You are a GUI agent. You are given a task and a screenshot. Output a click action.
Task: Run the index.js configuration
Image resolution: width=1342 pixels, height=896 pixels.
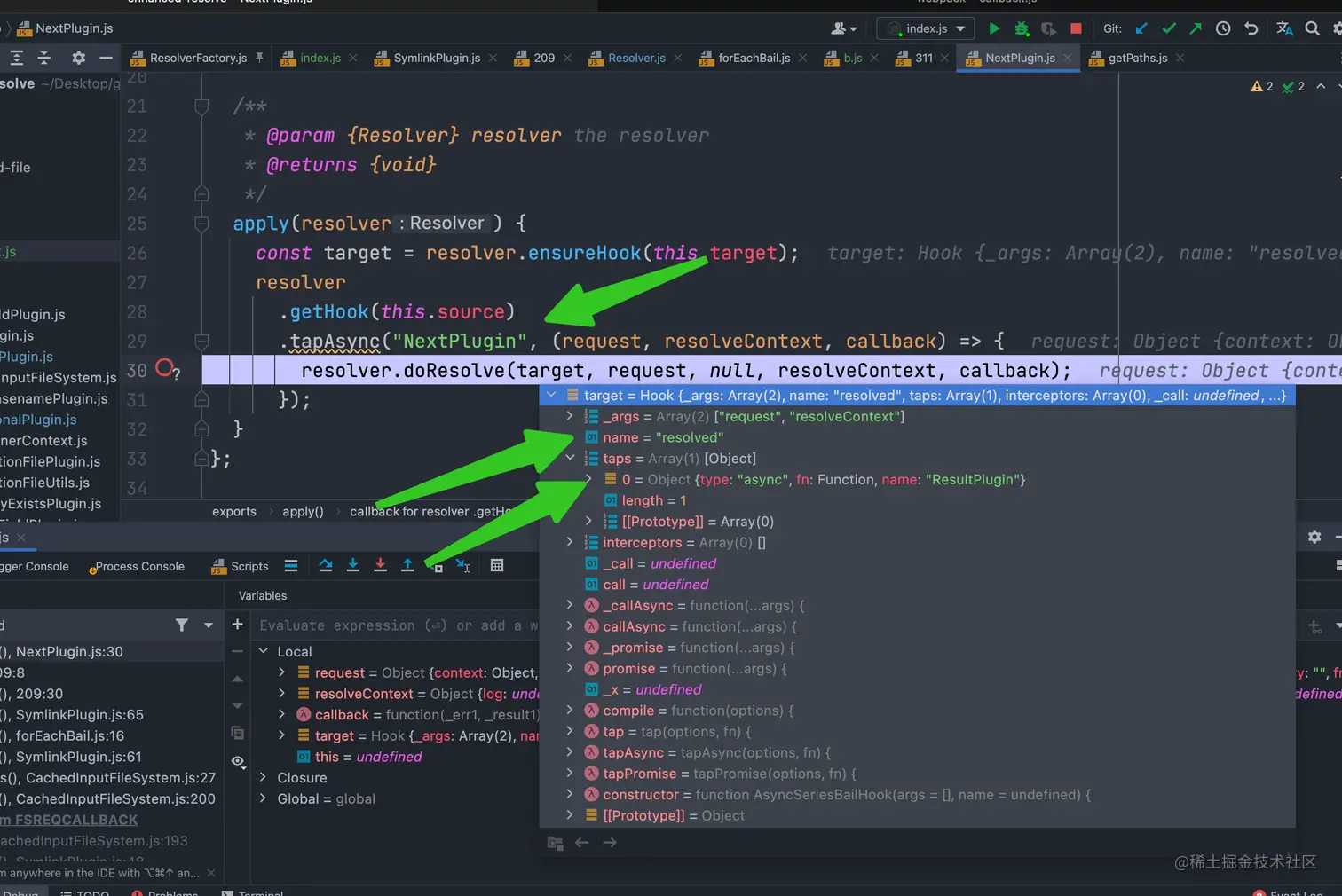994,28
